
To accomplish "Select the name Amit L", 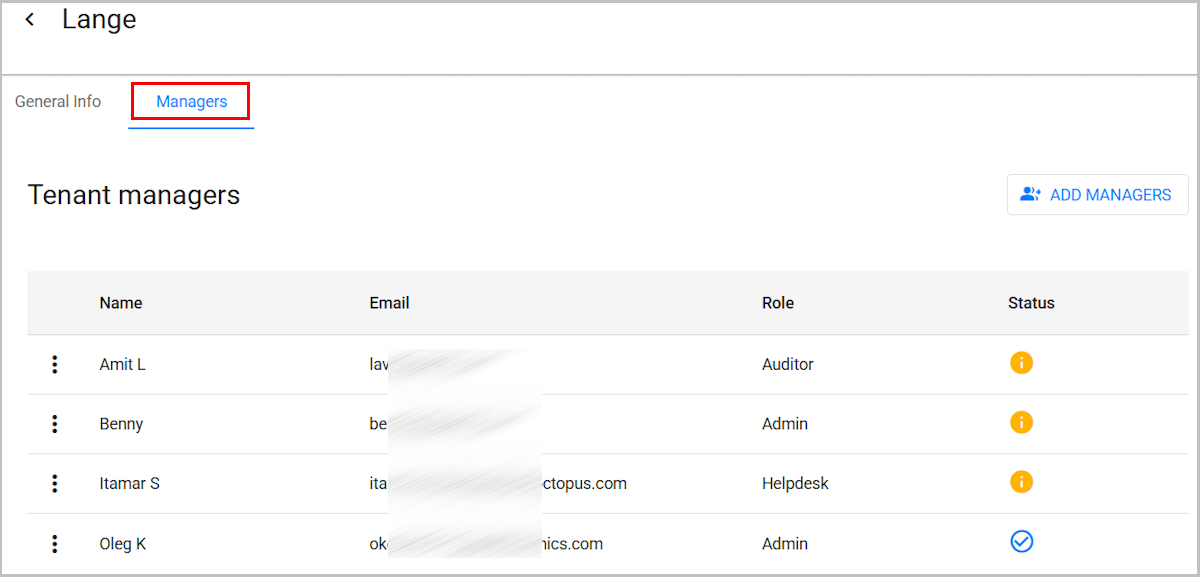I will coord(123,364).
